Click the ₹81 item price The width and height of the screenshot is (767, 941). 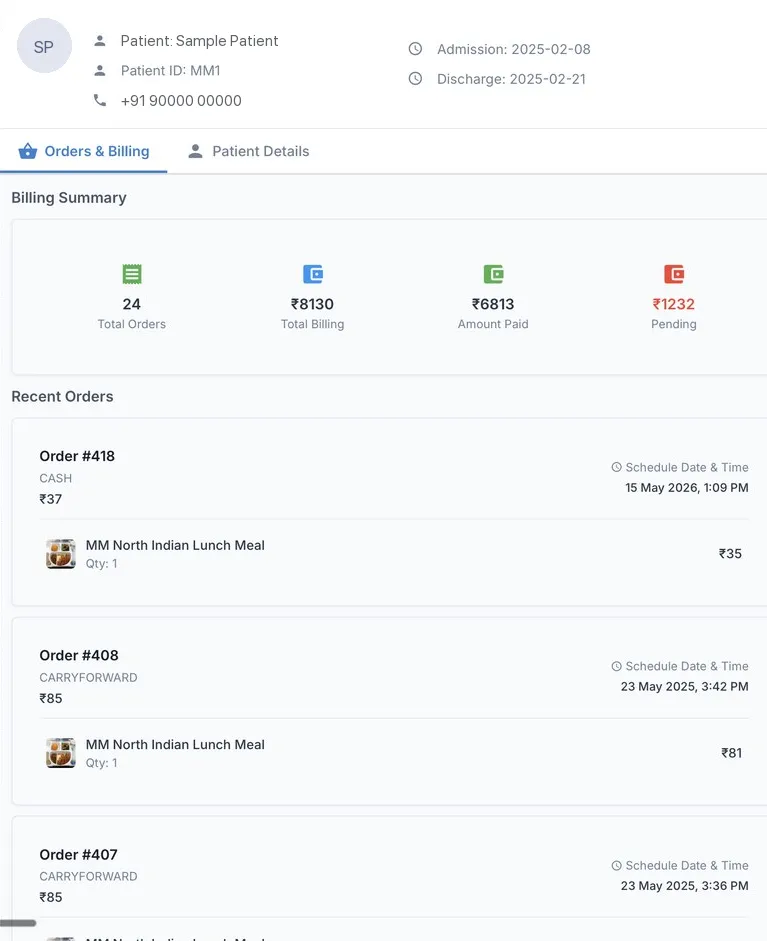click(732, 753)
